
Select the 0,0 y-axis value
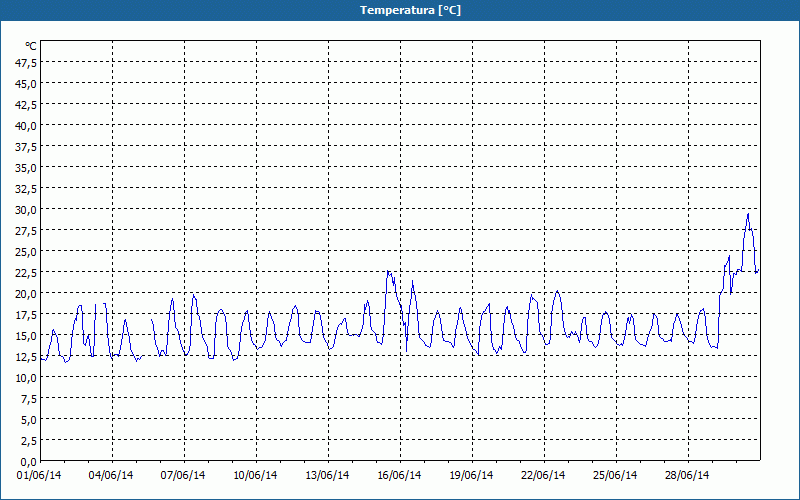tap(29, 462)
